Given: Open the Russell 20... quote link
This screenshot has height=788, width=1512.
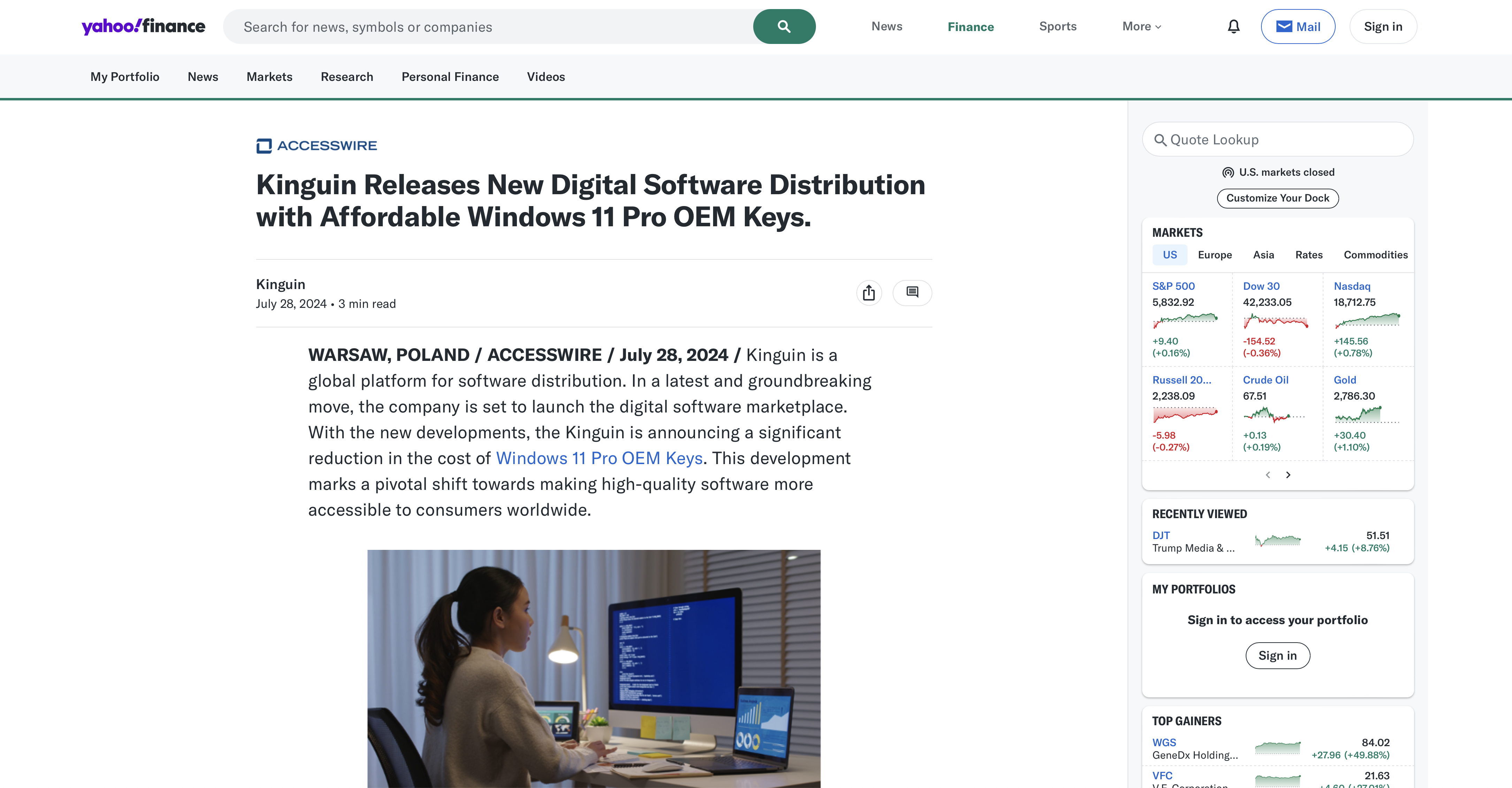Looking at the screenshot, I should coord(1182,380).
